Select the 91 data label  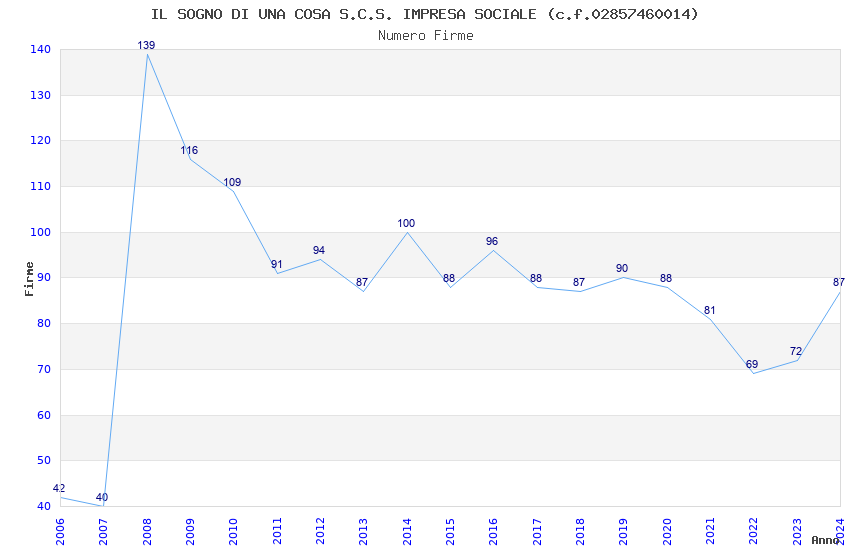click(276, 264)
